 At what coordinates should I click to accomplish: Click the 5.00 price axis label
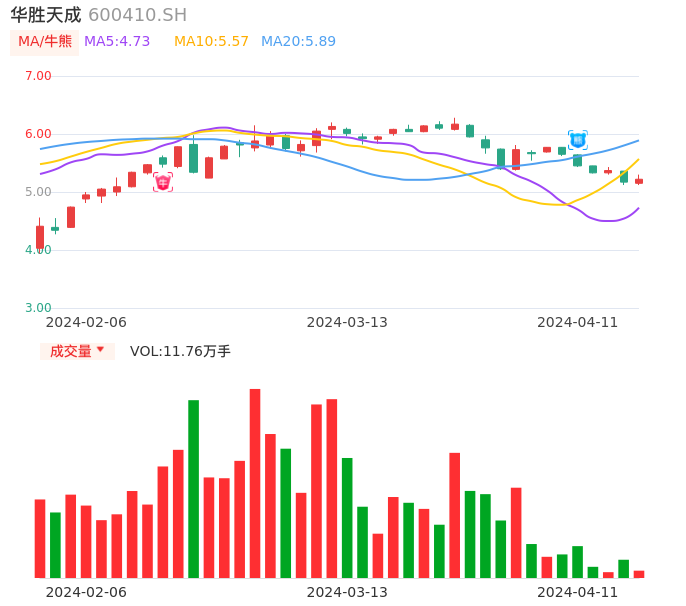pyautogui.click(x=38, y=192)
